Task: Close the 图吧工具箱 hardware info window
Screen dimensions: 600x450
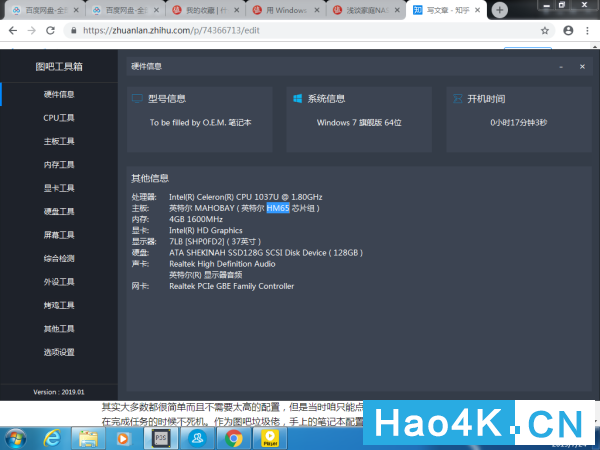Action: pyautogui.click(x=582, y=67)
